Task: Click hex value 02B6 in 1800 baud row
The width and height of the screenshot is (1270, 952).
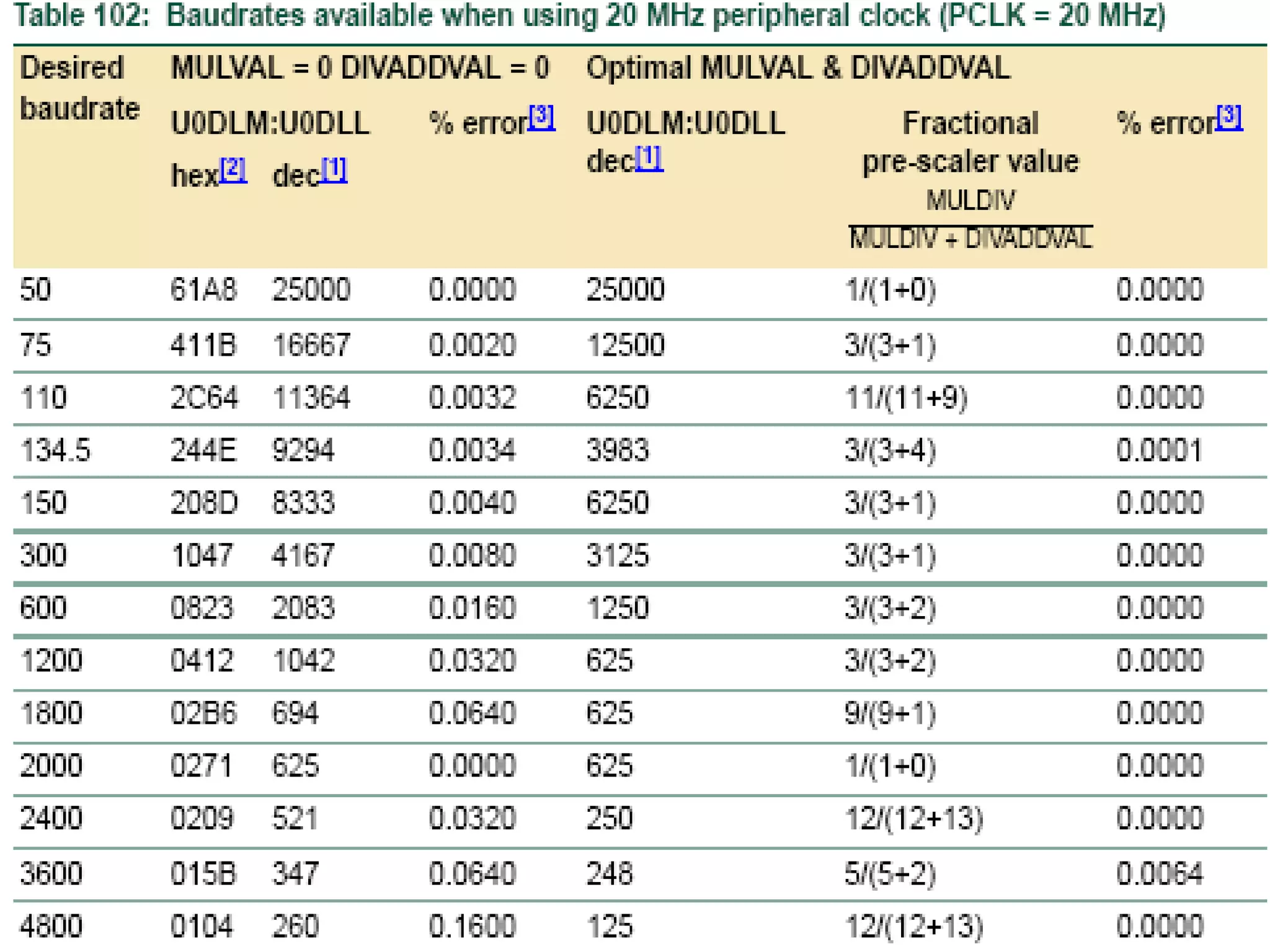Action: 203,713
